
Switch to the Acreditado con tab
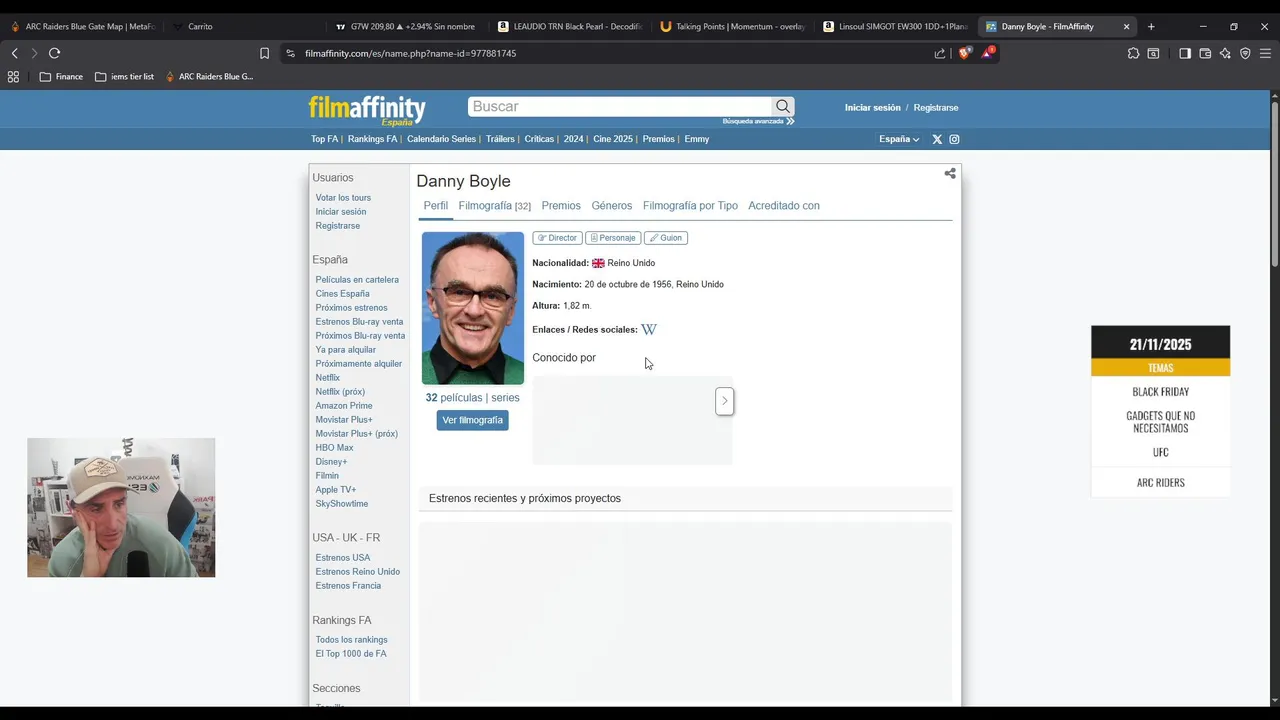[x=784, y=206]
